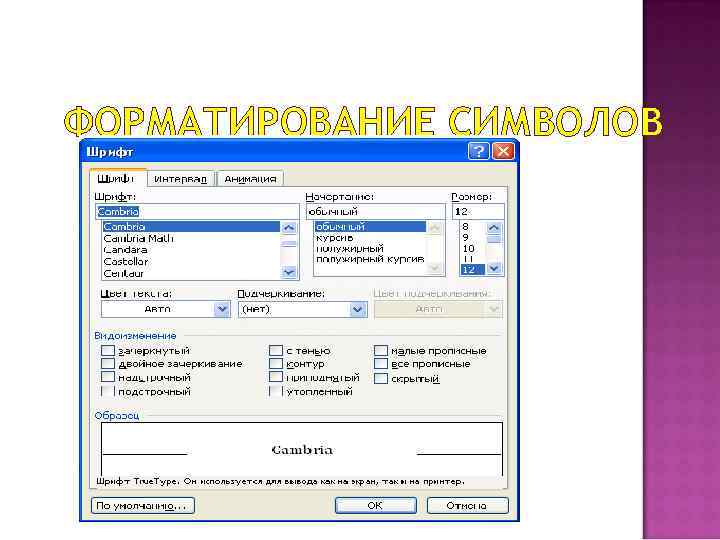The width and height of the screenshot is (720, 540).
Task: Toggle the надстрочный checkbox
Action: click(x=108, y=377)
